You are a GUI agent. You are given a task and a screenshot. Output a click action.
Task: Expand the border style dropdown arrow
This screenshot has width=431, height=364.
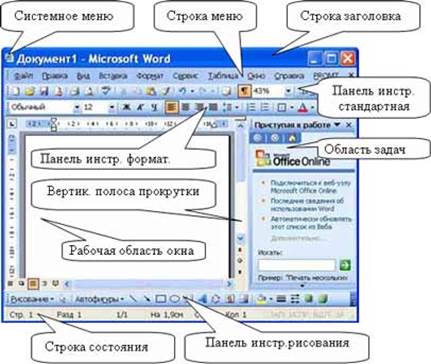coord(292,108)
